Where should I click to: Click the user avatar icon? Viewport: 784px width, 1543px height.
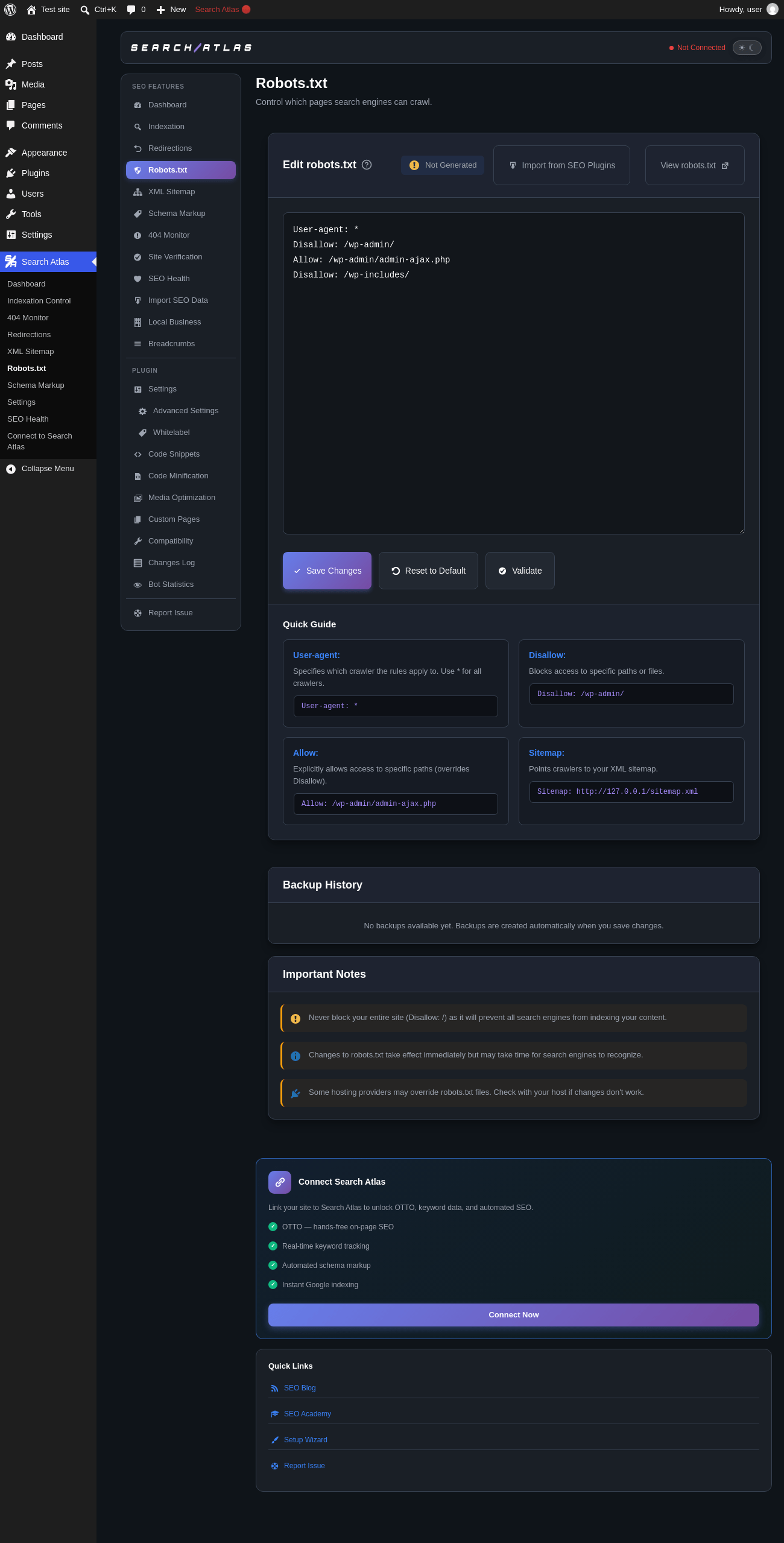click(x=772, y=10)
